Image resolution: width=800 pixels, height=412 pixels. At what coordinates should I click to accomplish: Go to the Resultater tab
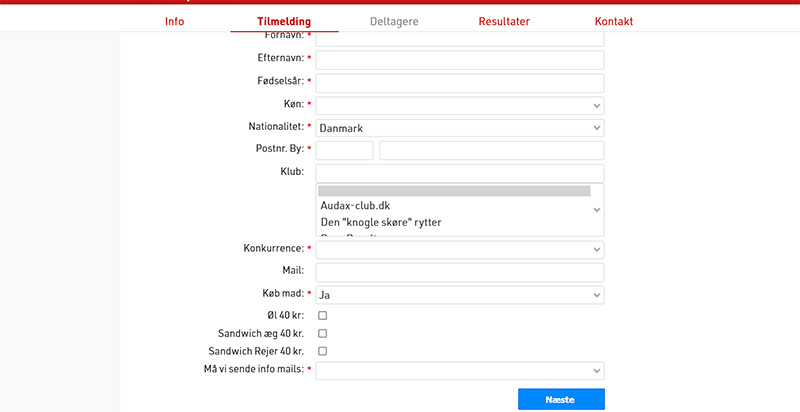[504, 21]
